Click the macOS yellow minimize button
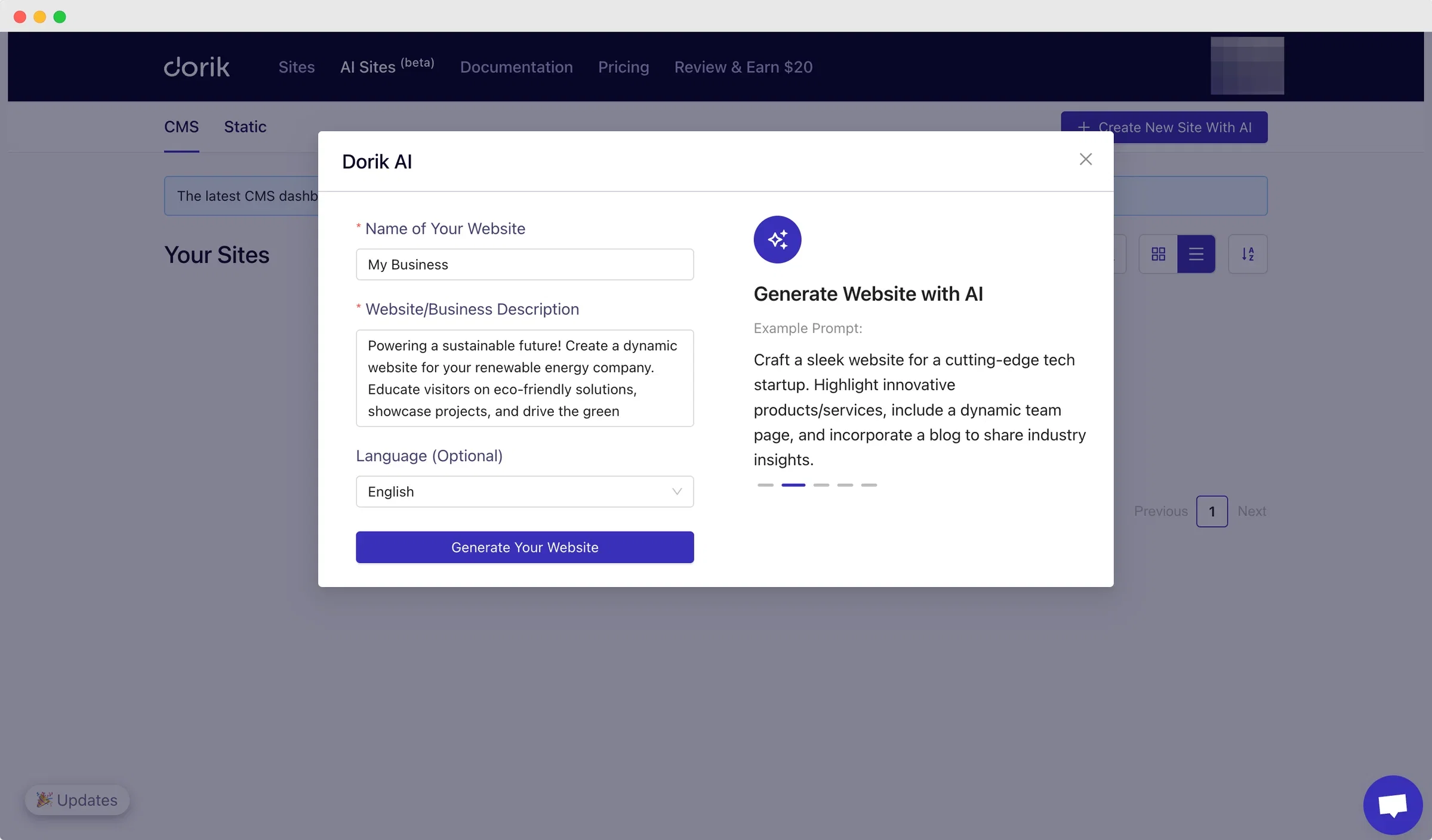This screenshot has height=840, width=1432. pos(39,17)
